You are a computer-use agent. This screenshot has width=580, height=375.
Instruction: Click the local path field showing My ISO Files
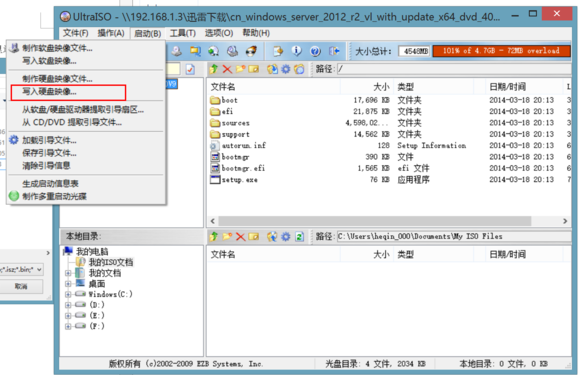pyautogui.click(x=453, y=237)
